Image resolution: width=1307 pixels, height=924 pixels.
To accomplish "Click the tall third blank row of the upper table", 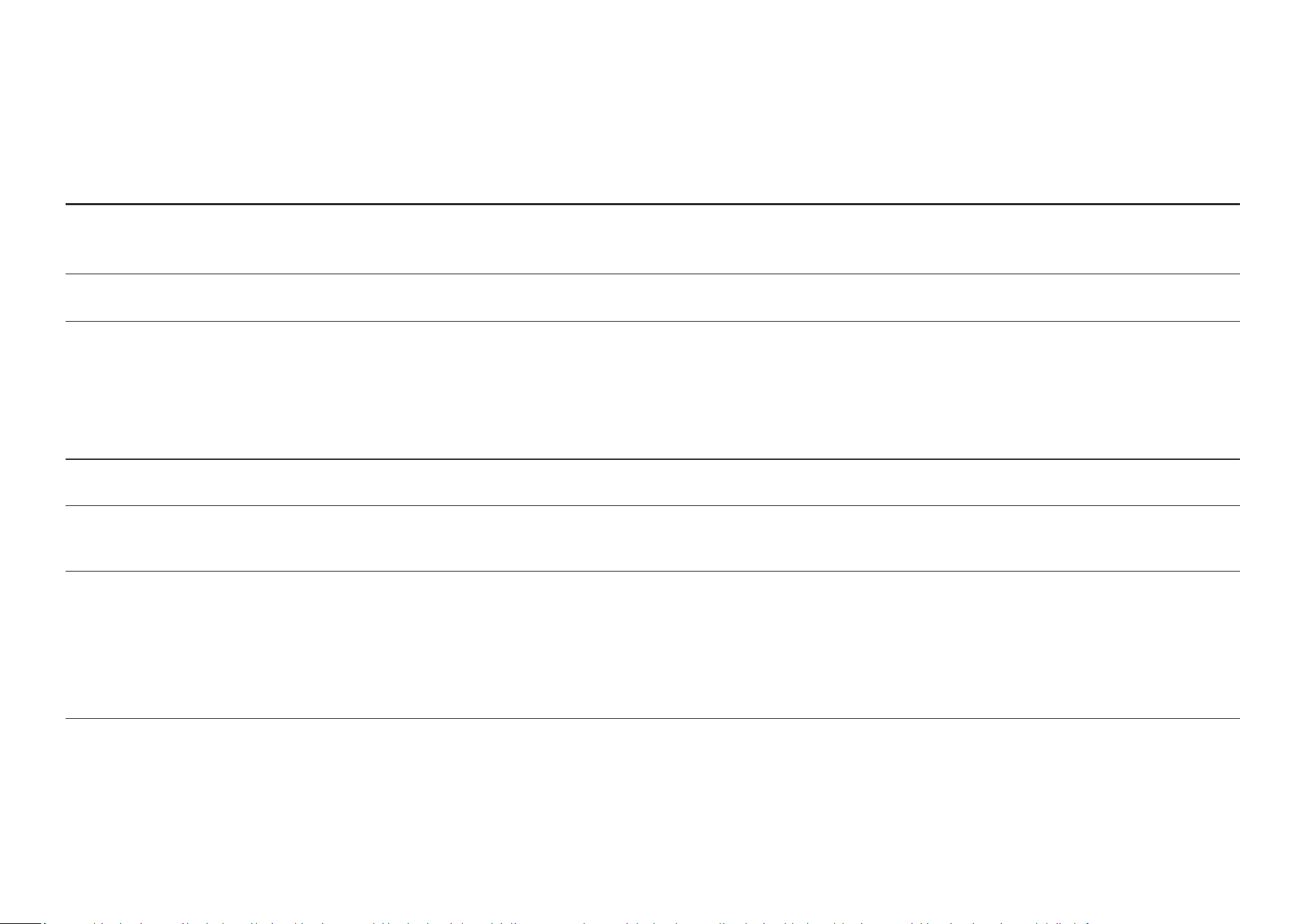I will pos(652,390).
